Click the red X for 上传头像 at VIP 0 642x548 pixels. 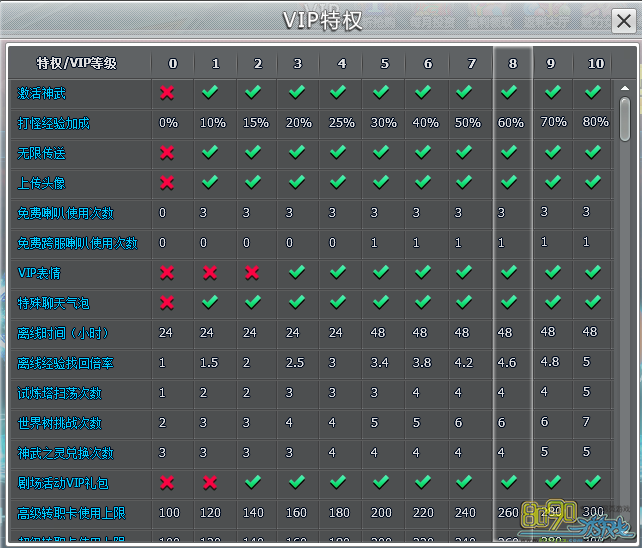pos(167,183)
